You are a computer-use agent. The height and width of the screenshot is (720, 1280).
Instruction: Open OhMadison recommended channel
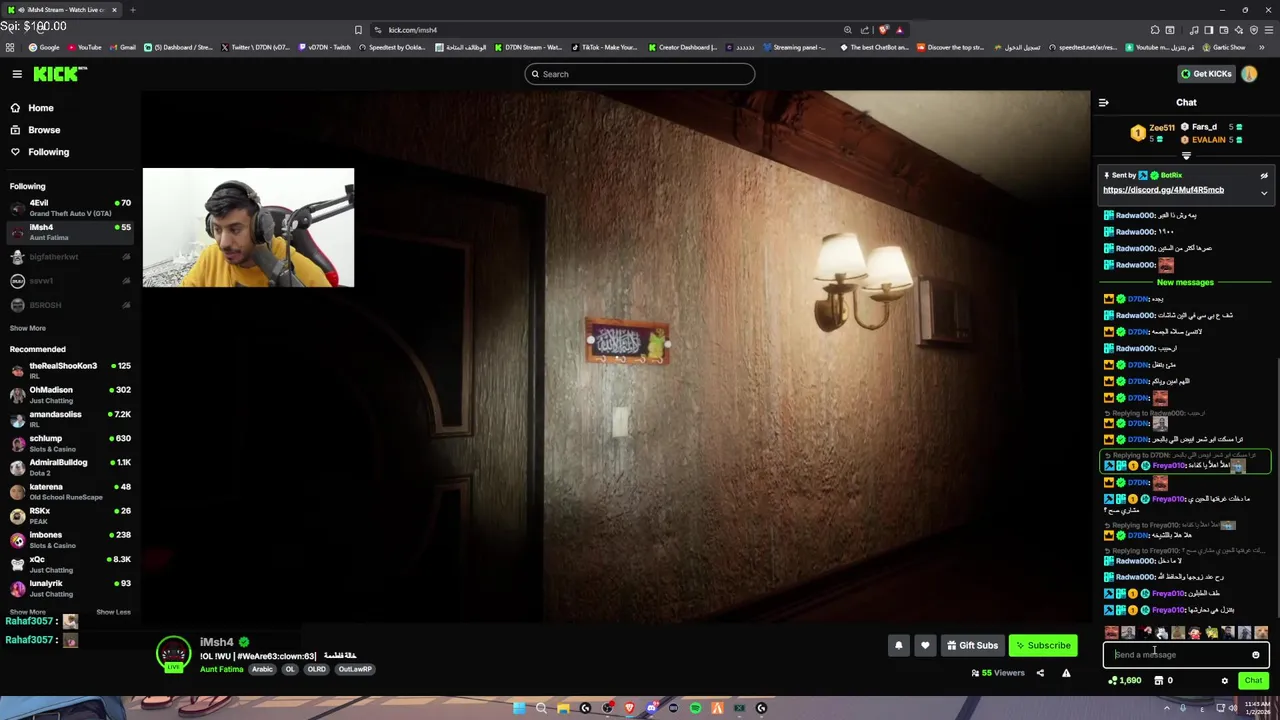(70, 394)
